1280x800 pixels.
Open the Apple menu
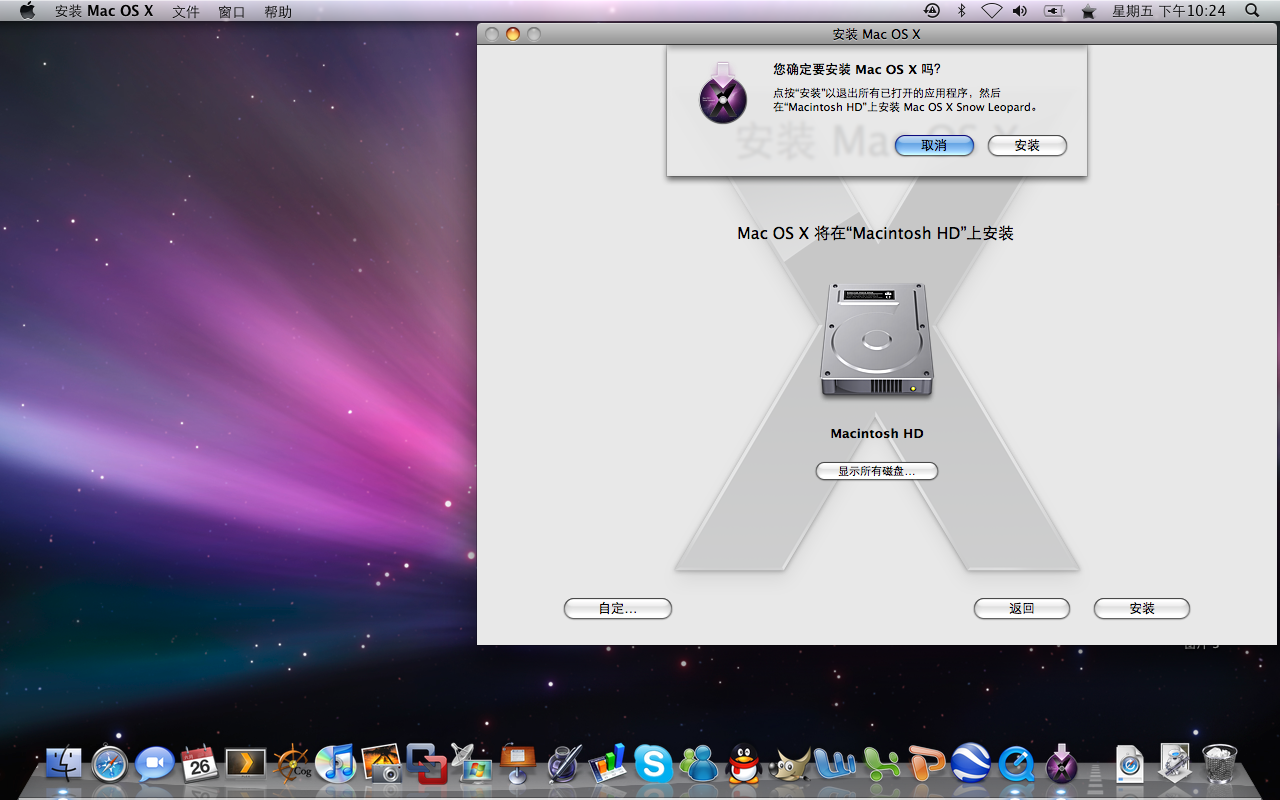point(27,11)
